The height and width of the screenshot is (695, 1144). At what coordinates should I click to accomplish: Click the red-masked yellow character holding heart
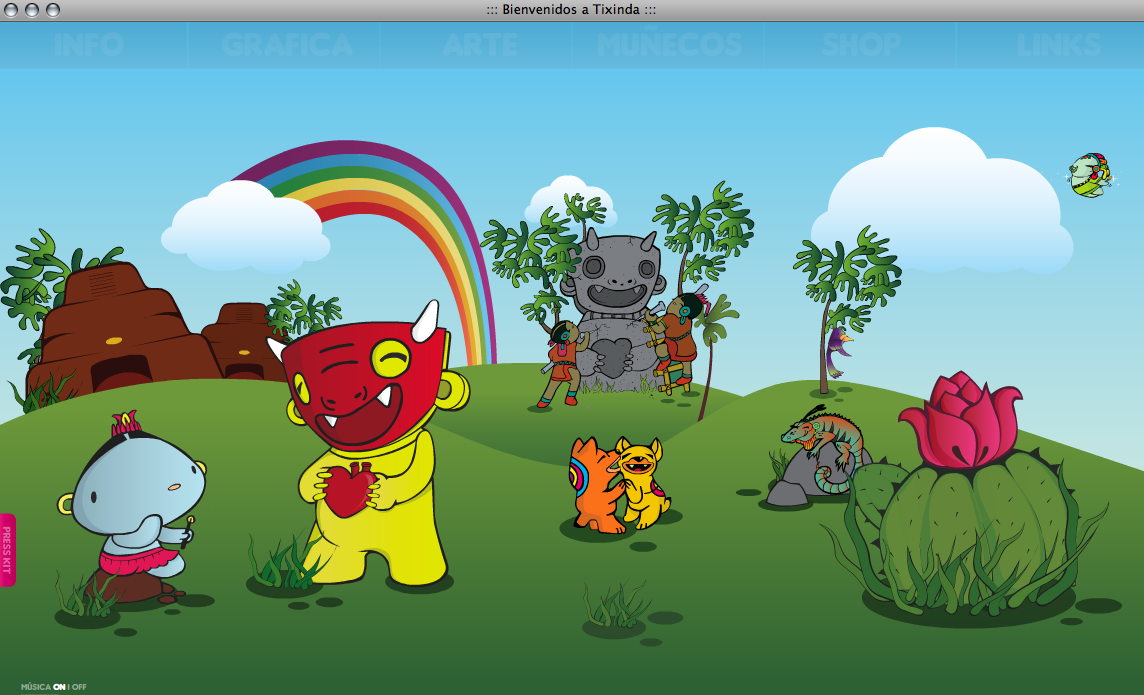pyautogui.click(x=368, y=440)
